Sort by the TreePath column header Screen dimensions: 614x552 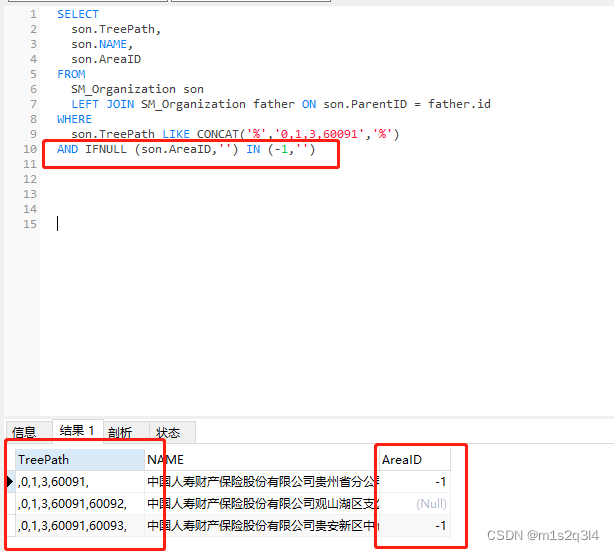pos(80,460)
